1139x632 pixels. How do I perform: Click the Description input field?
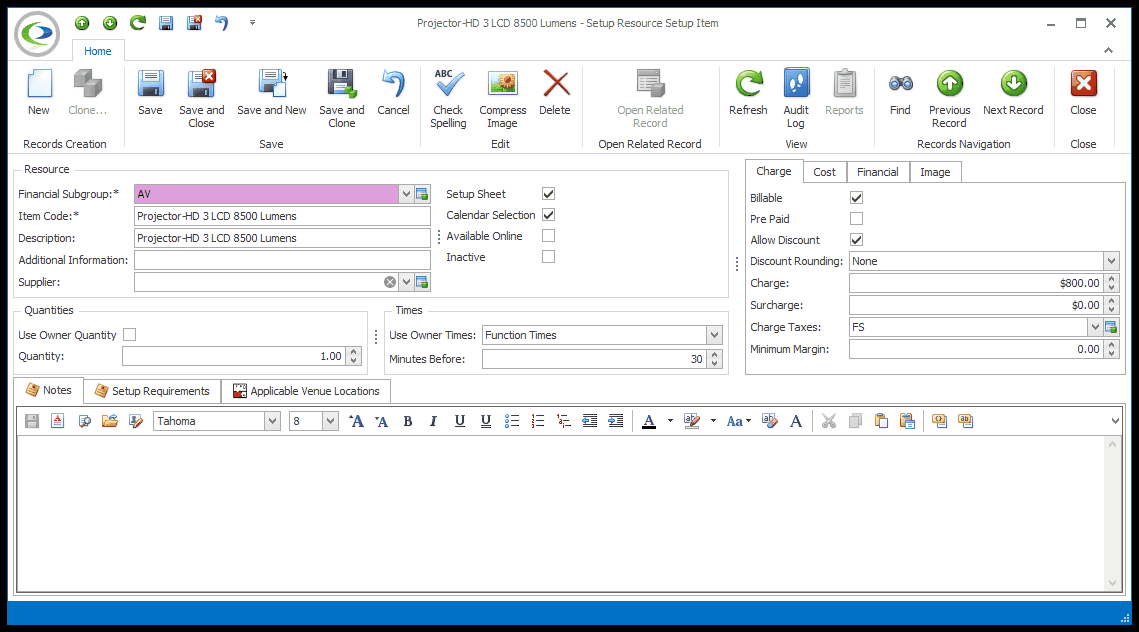tap(282, 238)
